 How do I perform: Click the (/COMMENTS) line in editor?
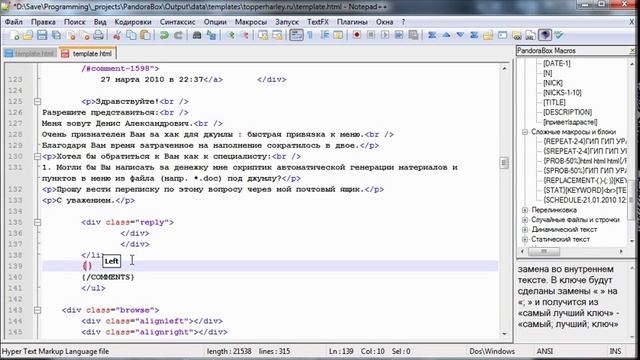108,277
